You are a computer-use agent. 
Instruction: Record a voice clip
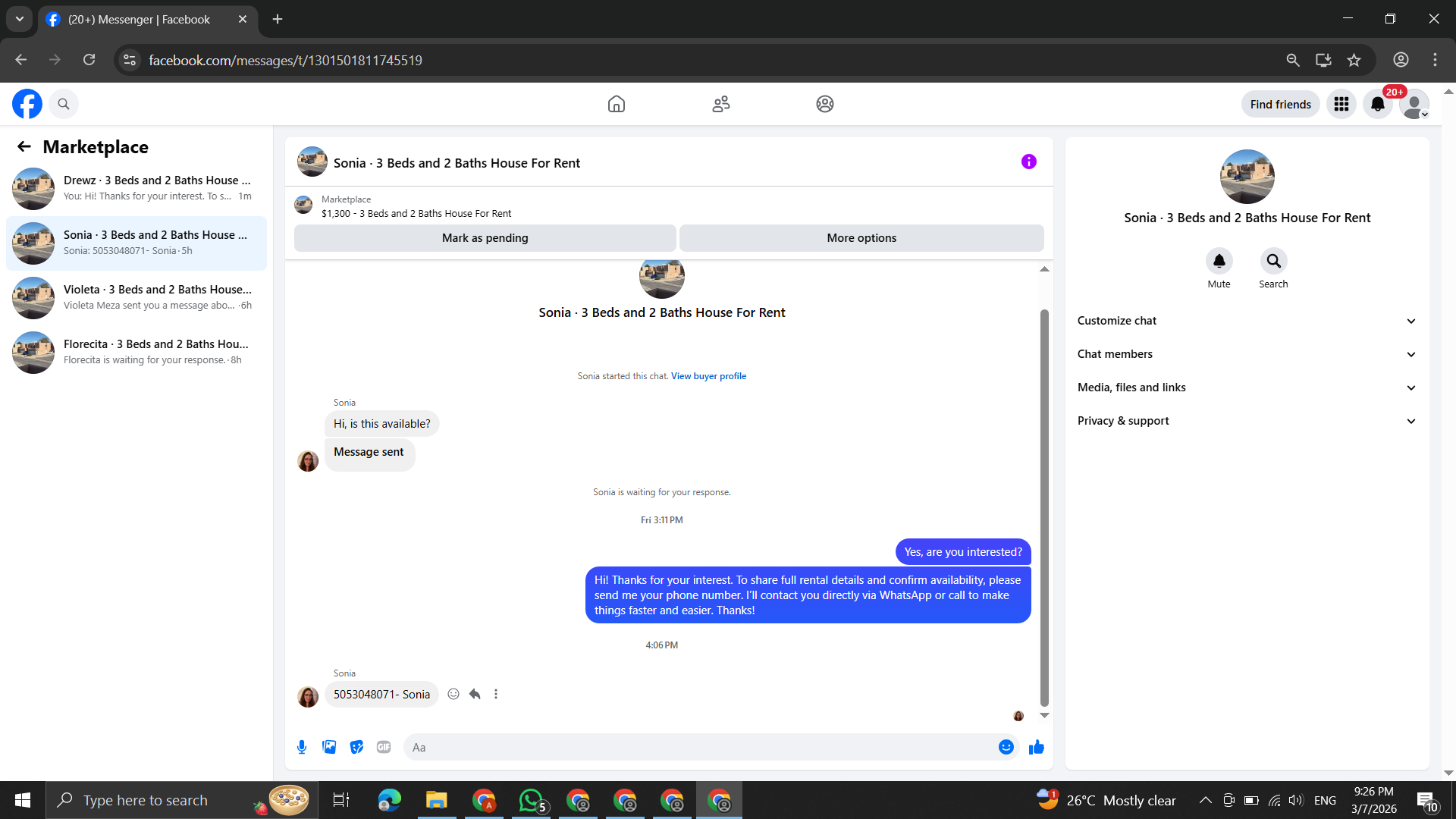coord(302,747)
